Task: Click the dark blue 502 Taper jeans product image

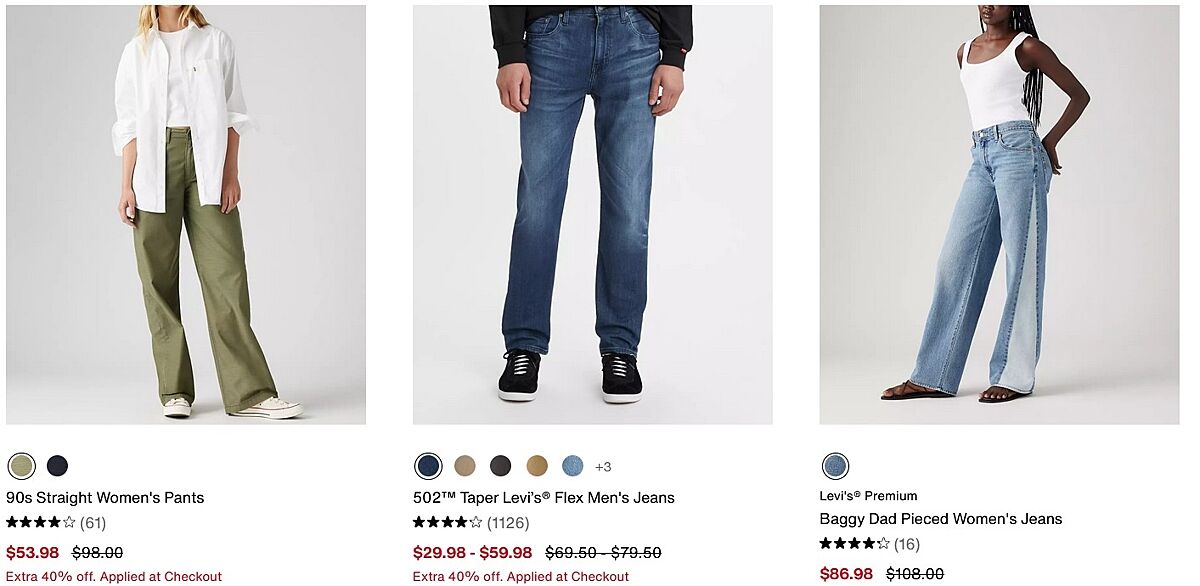Action: click(x=592, y=215)
